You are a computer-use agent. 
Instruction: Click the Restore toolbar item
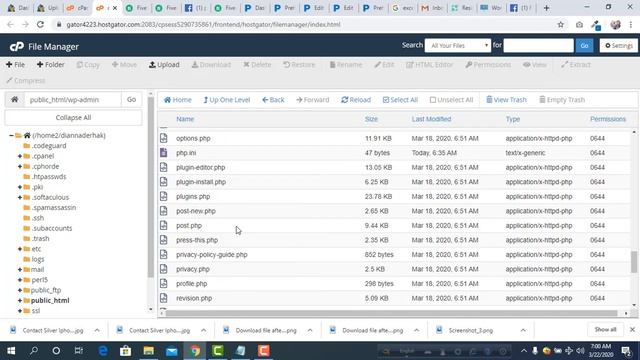(299, 64)
